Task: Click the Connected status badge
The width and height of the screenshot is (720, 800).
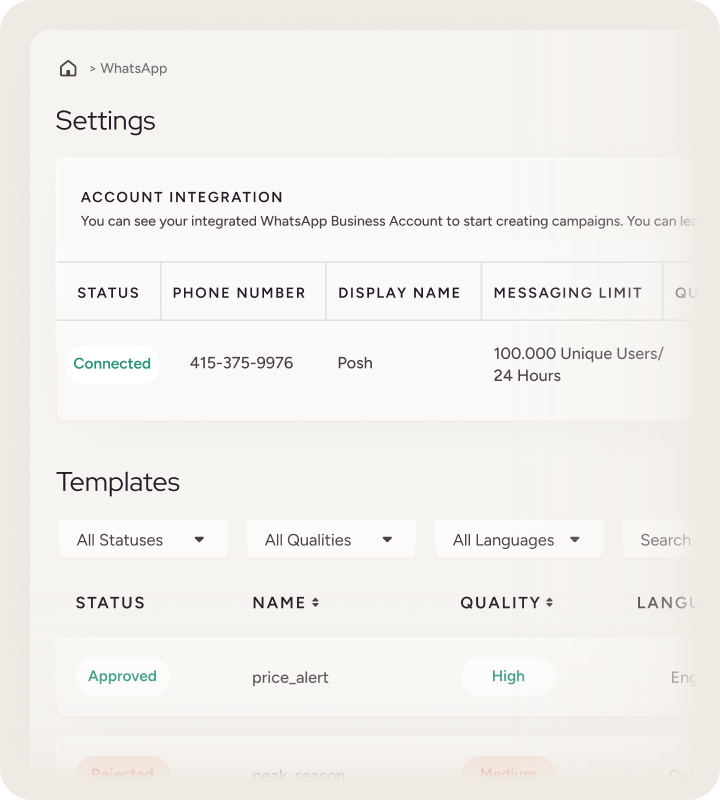Action: coord(112,364)
